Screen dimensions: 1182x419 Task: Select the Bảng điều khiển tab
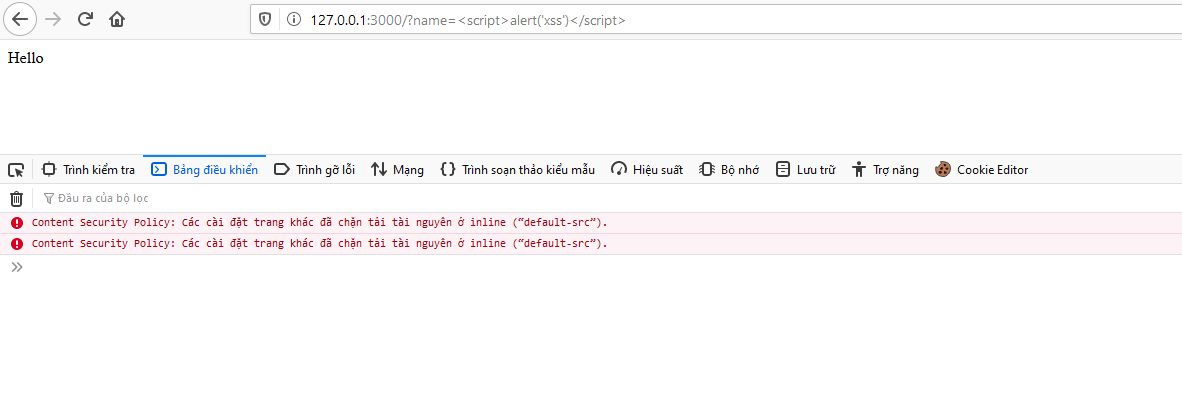click(x=204, y=170)
